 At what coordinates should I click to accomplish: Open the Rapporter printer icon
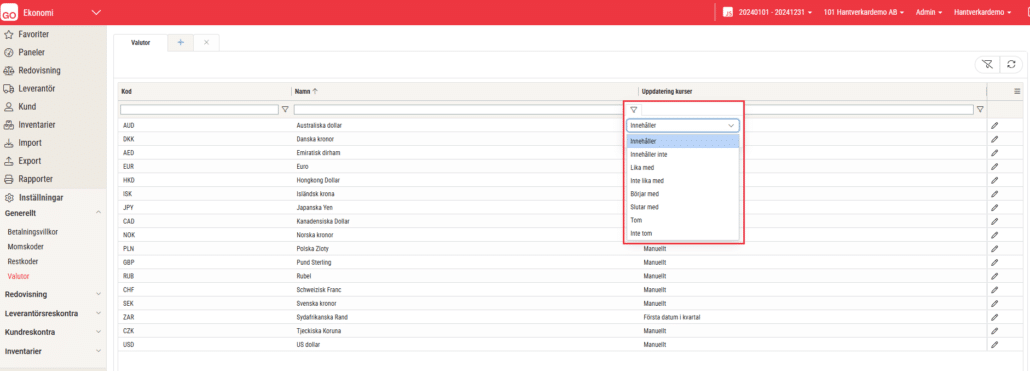click(x=9, y=179)
